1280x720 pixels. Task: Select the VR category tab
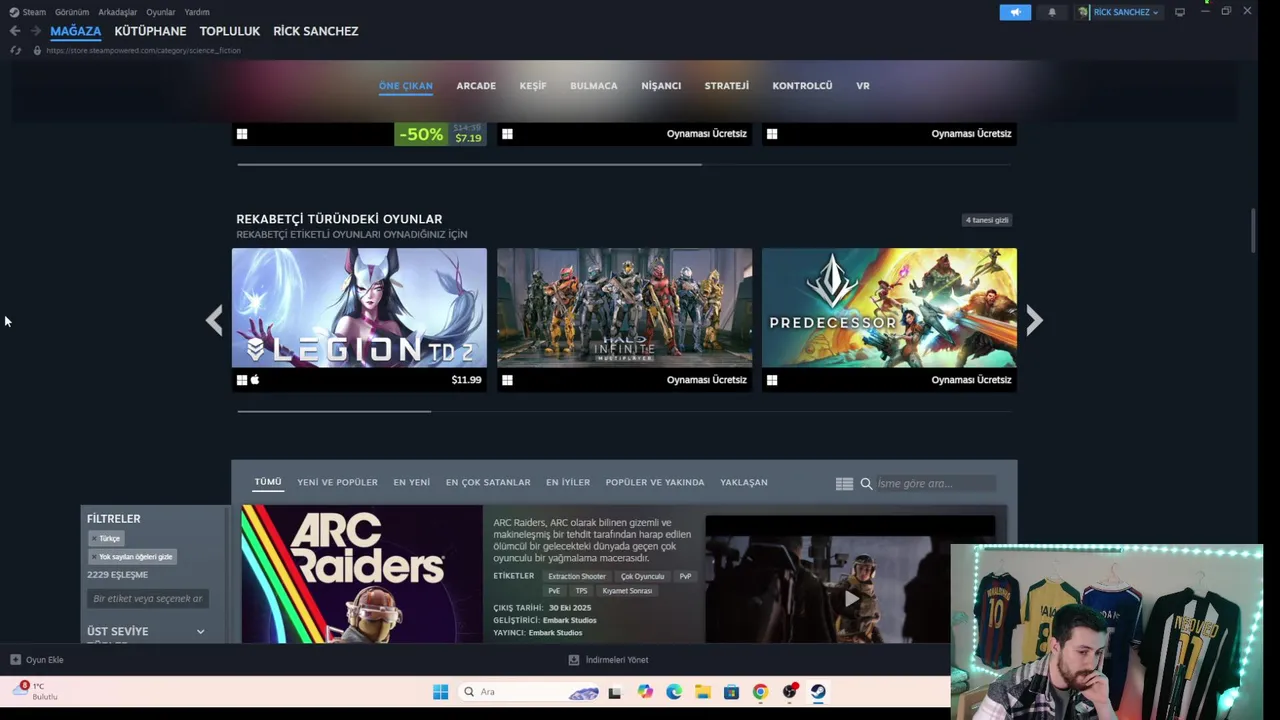(863, 86)
